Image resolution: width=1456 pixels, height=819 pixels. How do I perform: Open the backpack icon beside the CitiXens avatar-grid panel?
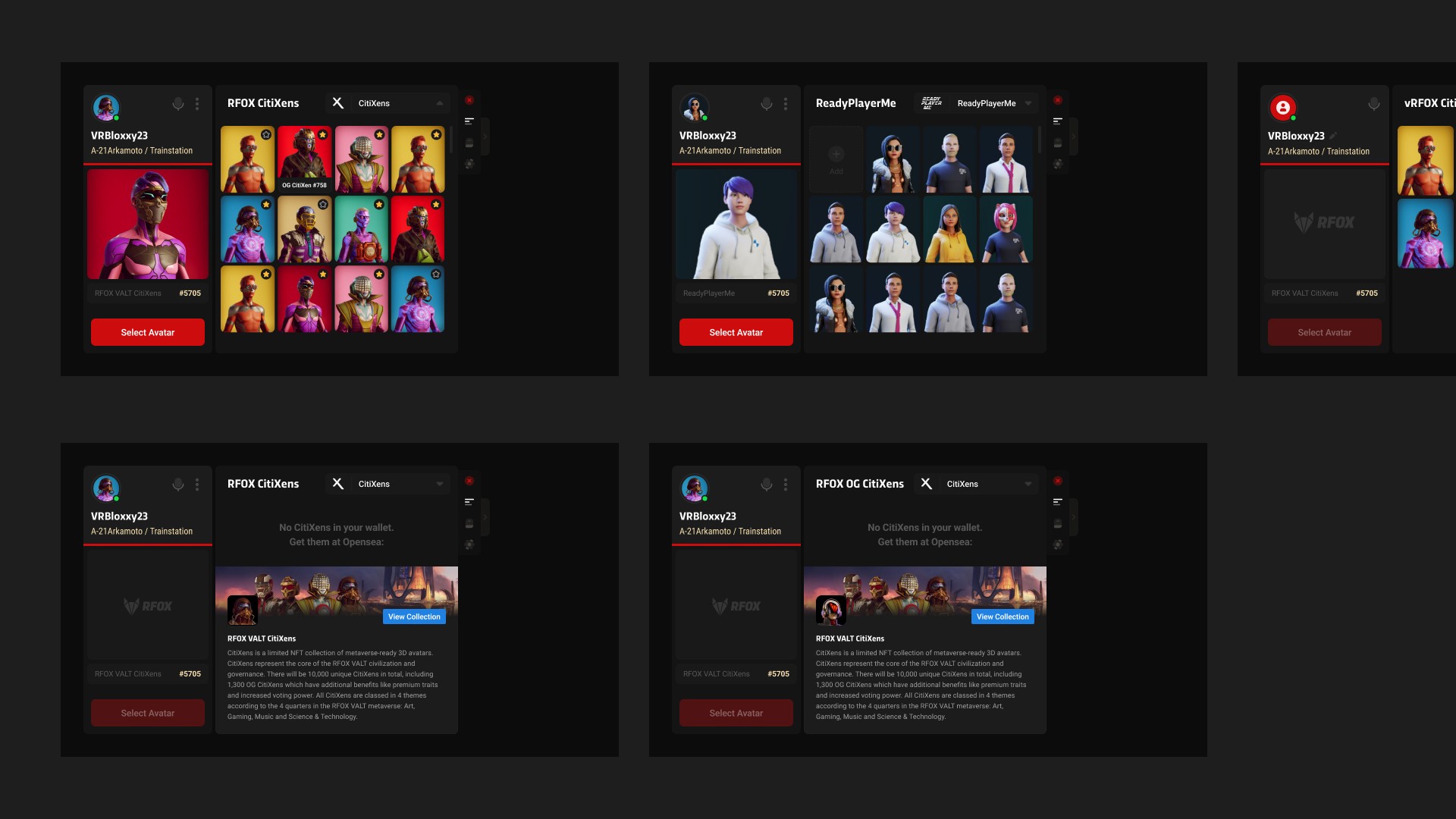click(x=469, y=143)
